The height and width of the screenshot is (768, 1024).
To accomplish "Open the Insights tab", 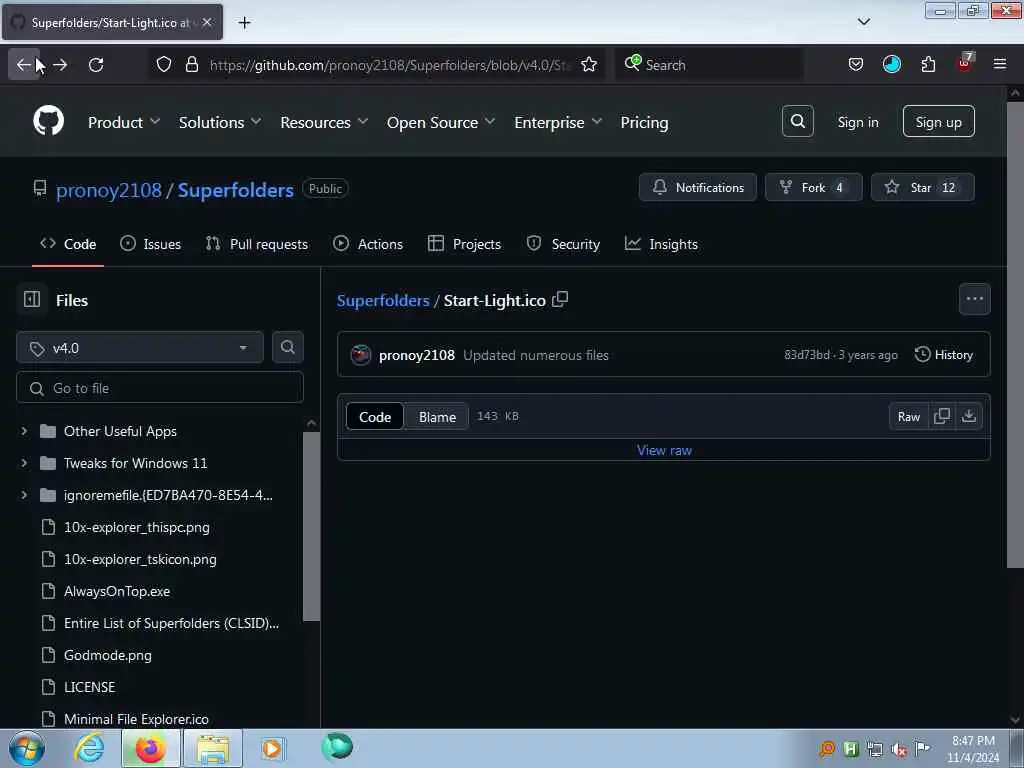I will click(661, 244).
